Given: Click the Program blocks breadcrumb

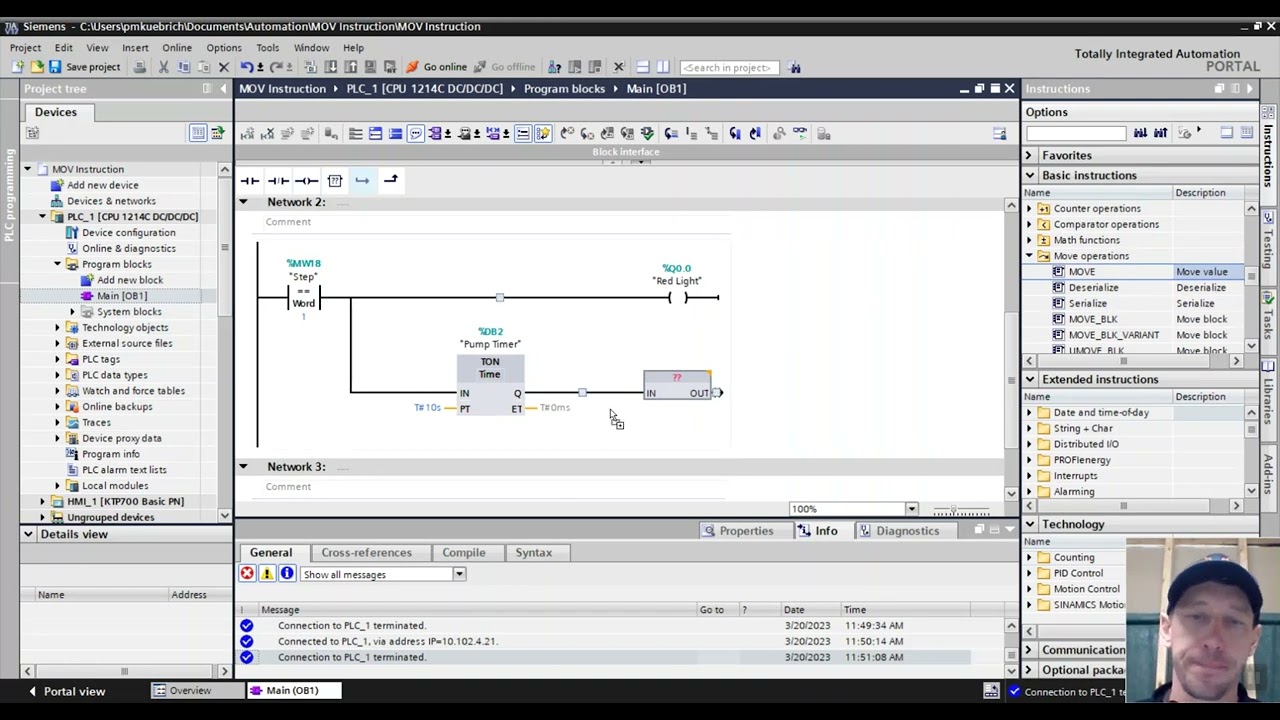Looking at the screenshot, I should click(564, 89).
